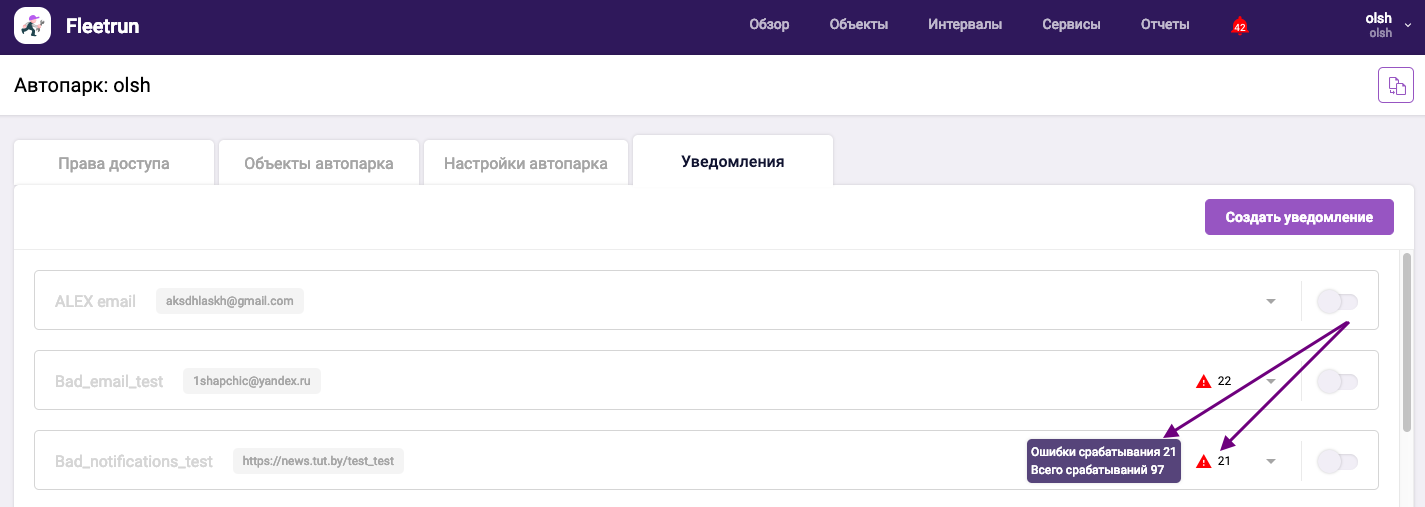The width and height of the screenshot is (1425, 507).
Task: Switch to the Права доступа tab
Action: click(x=113, y=164)
